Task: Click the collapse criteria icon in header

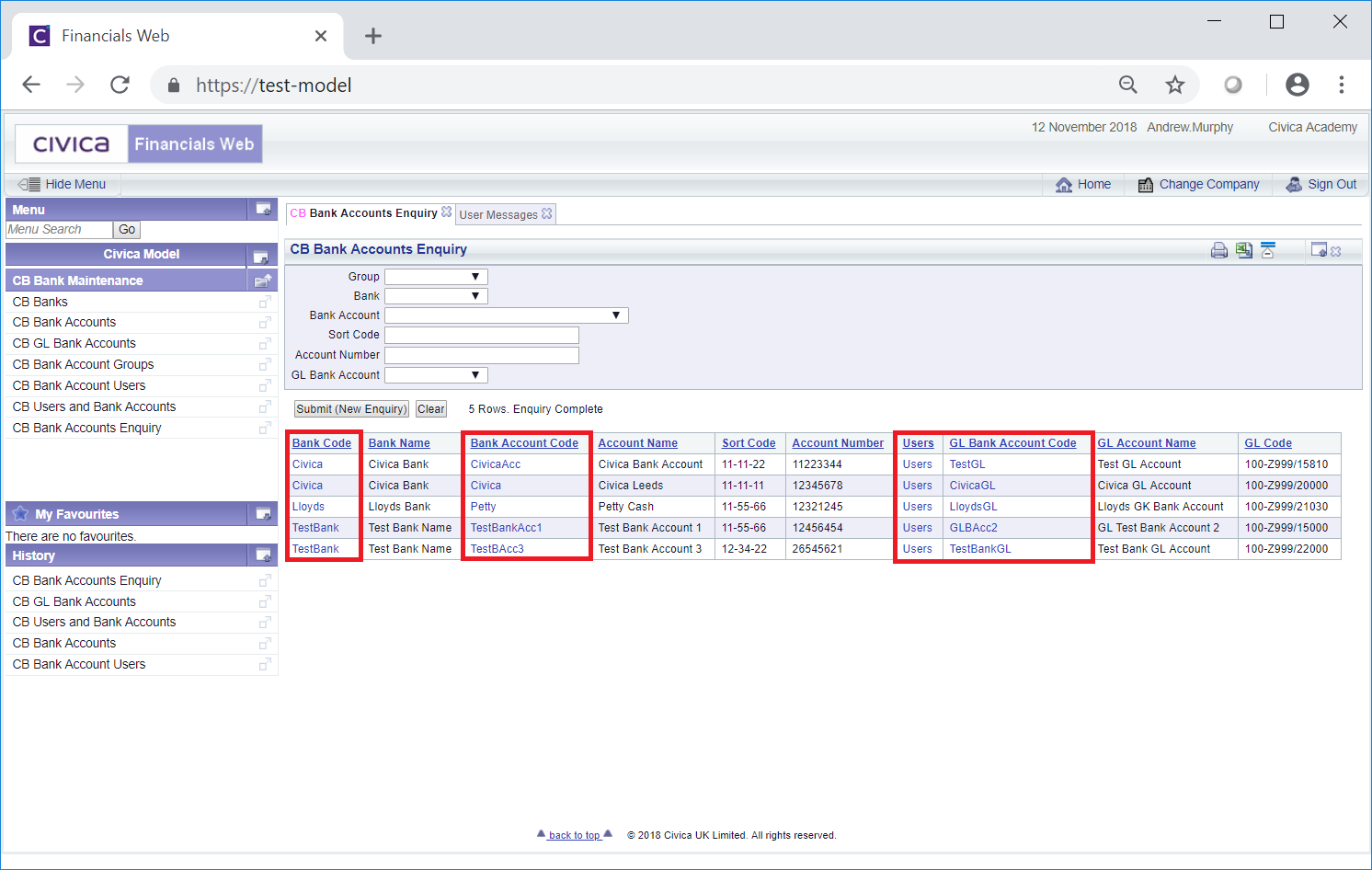Action: (1268, 250)
